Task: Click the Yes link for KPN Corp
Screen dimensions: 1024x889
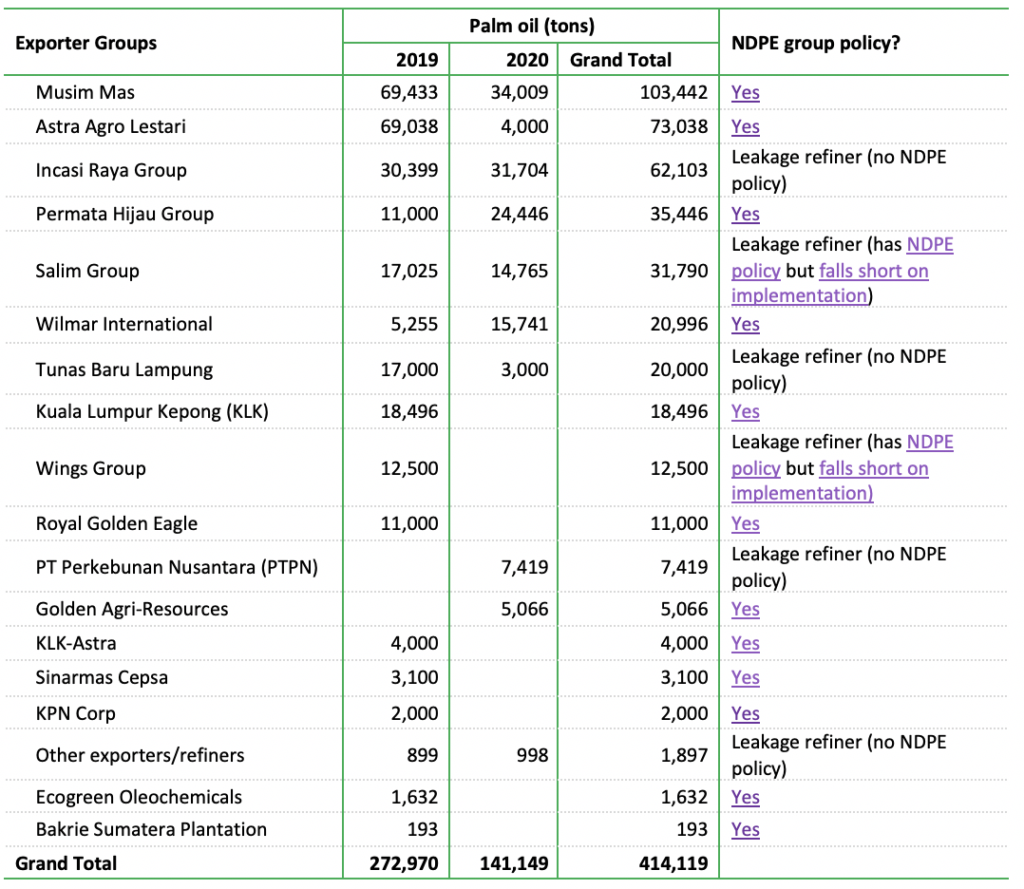Action: coord(745,713)
